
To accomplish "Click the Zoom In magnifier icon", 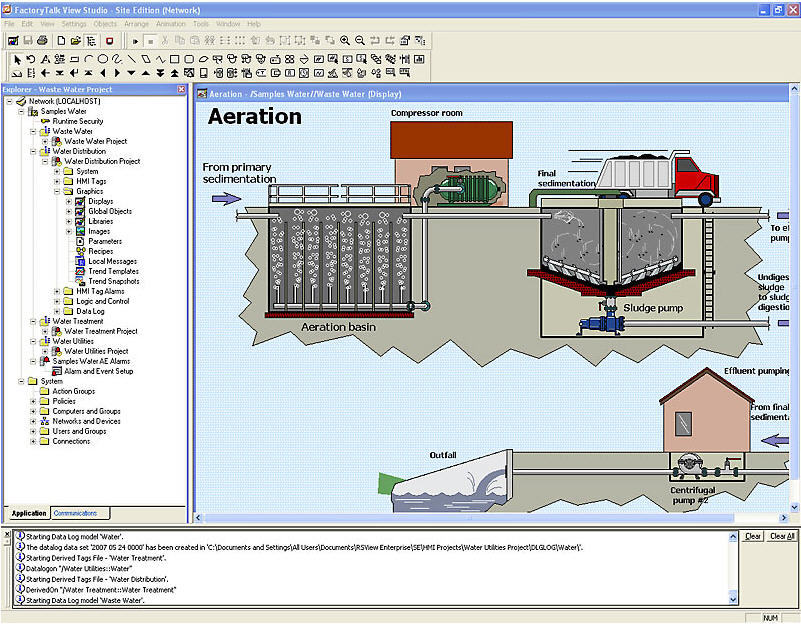I will click(345, 41).
